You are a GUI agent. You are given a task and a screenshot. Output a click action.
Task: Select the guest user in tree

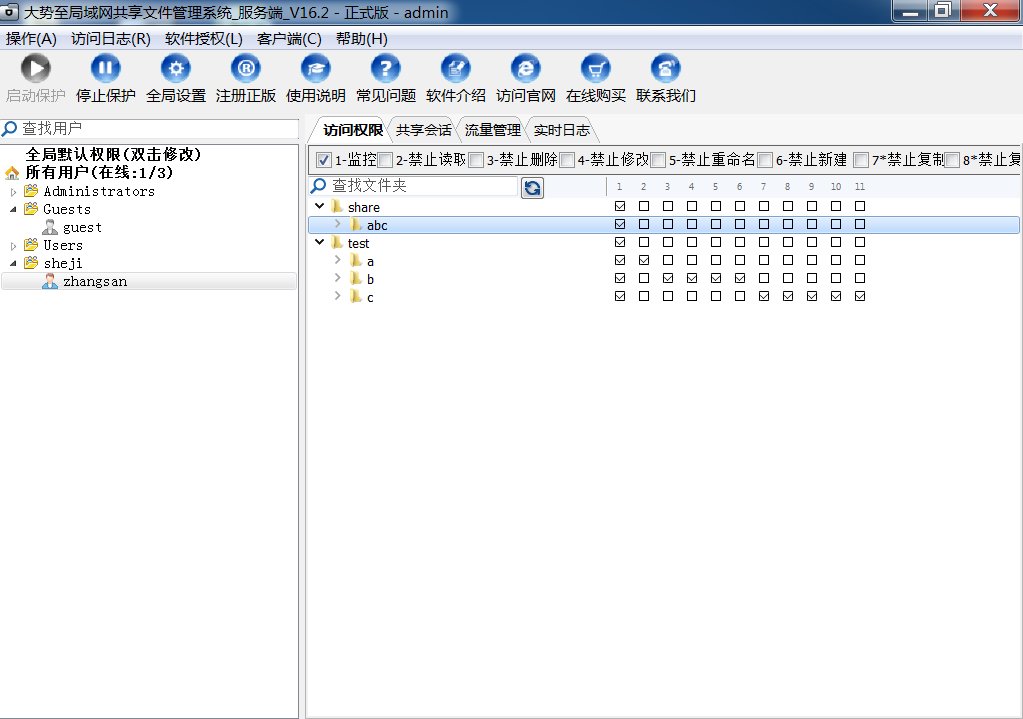pos(82,227)
